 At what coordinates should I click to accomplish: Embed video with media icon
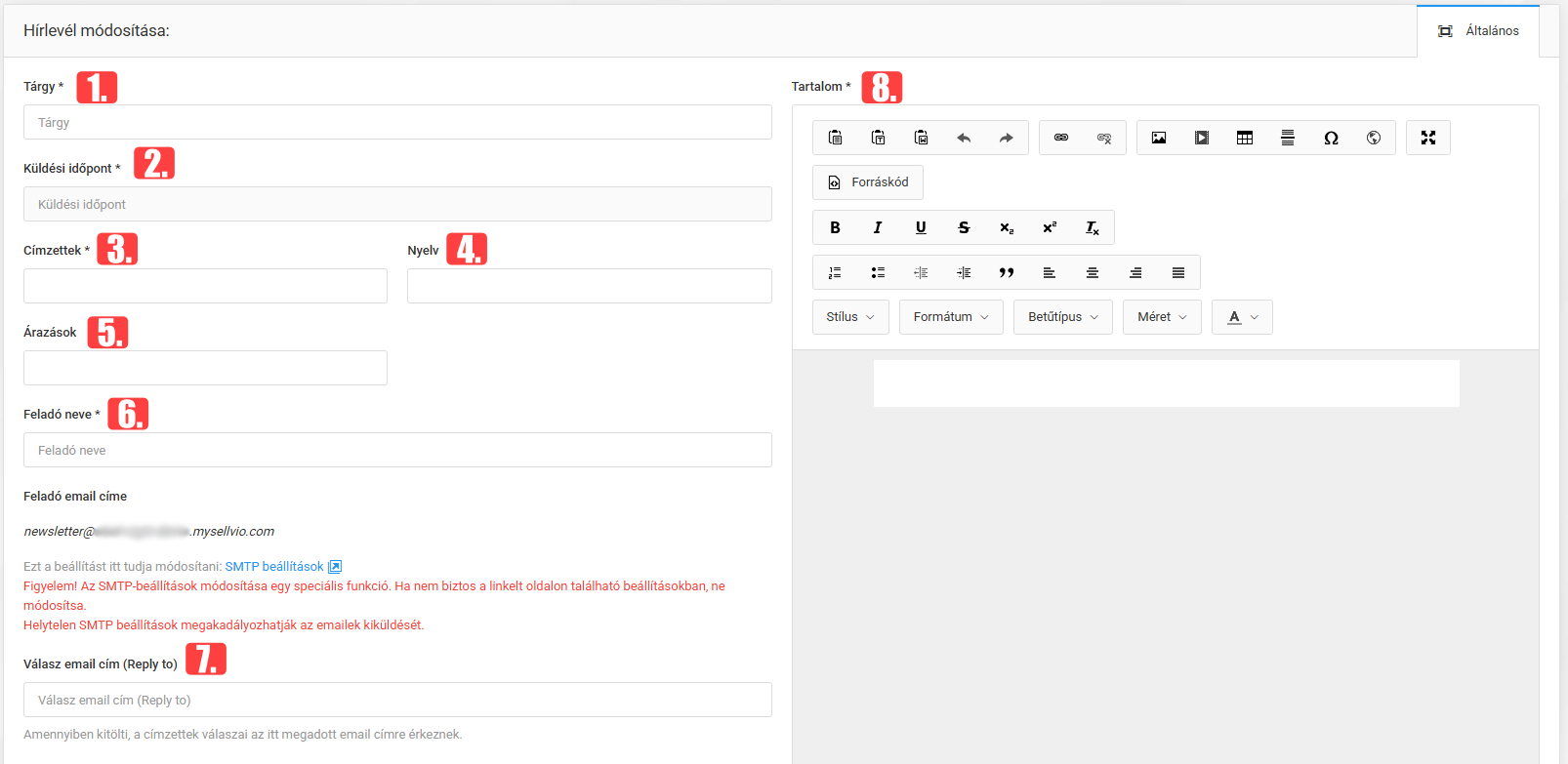pyautogui.click(x=1202, y=138)
